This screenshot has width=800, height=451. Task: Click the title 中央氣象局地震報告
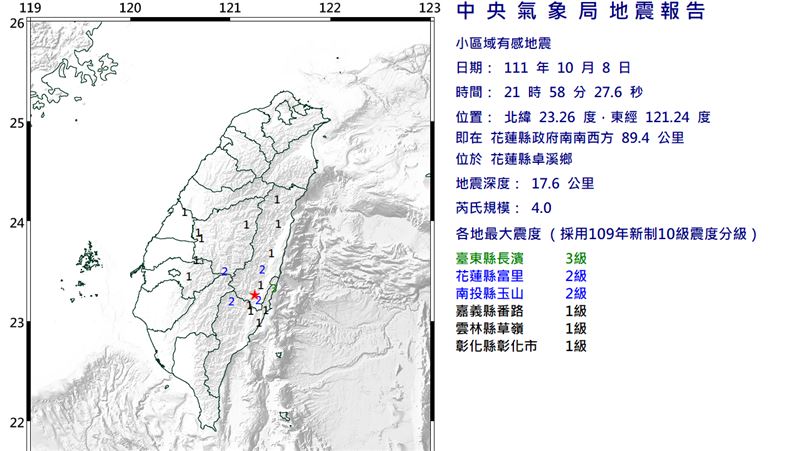pyautogui.click(x=581, y=11)
